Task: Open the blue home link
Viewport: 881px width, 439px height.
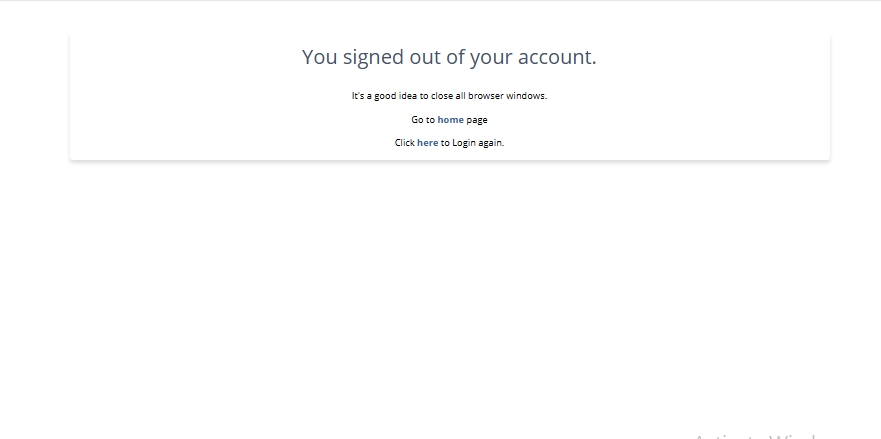Action: pos(451,120)
